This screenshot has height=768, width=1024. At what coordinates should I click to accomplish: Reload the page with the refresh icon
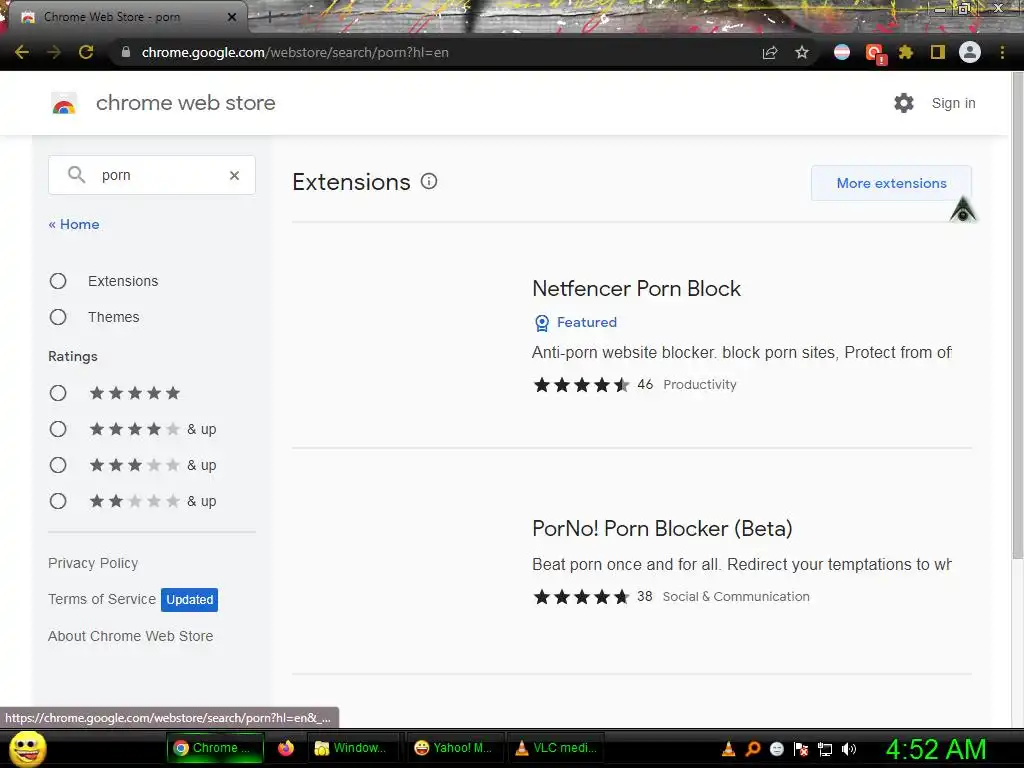[x=86, y=52]
